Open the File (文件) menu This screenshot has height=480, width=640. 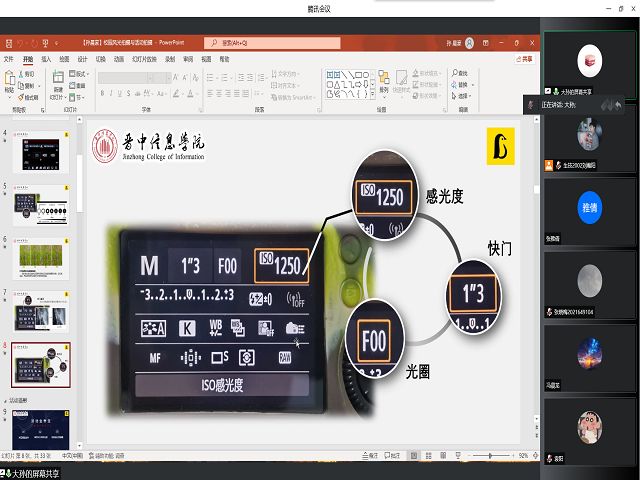point(9,59)
